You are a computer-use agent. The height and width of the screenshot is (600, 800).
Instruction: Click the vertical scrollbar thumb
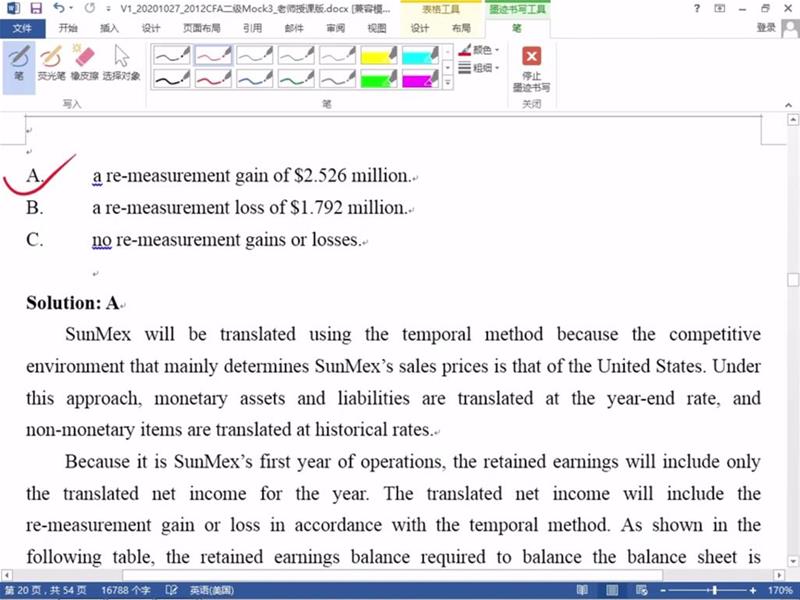pyautogui.click(x=793, y=280)
